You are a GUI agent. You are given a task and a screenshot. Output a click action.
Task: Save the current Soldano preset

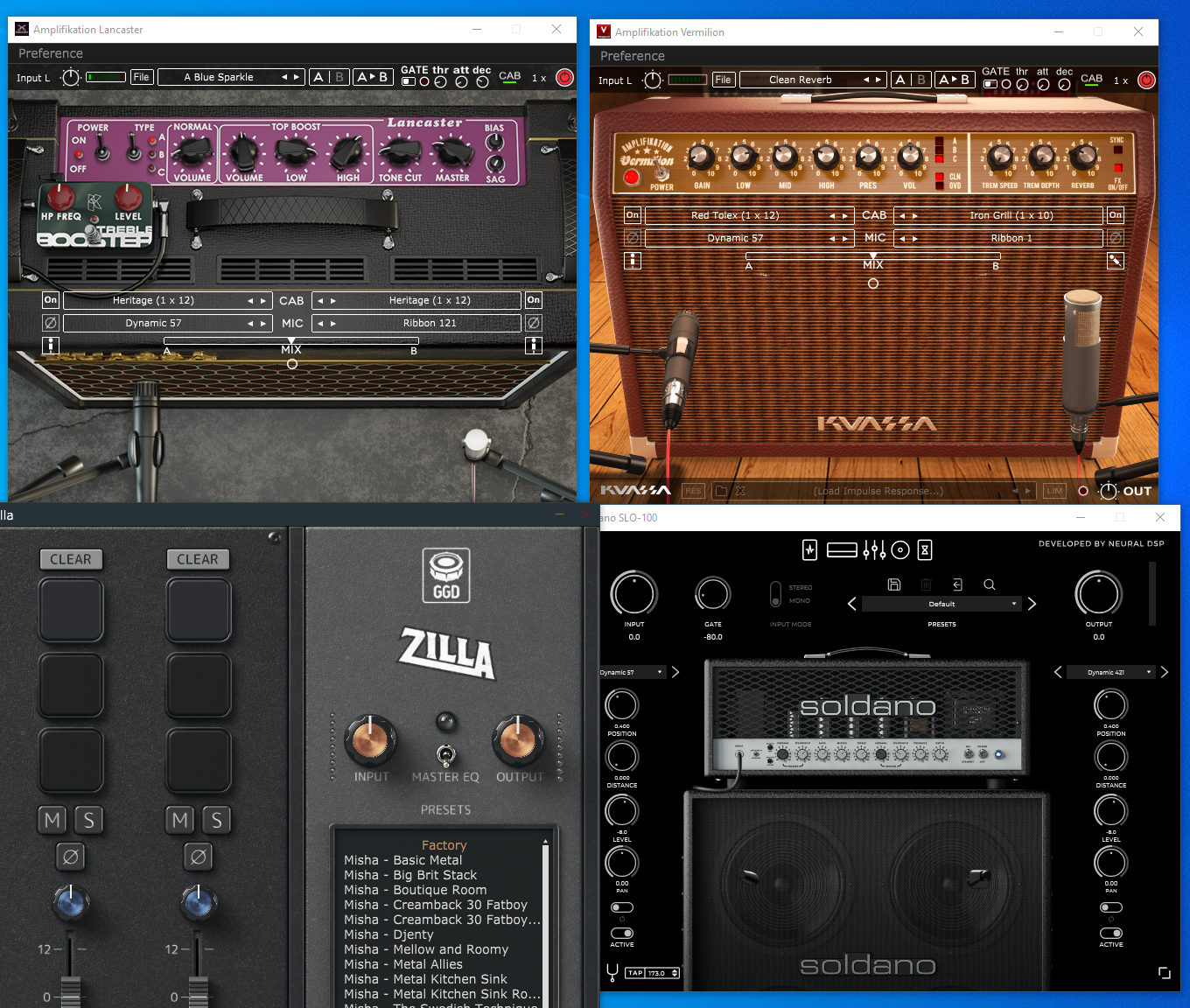[893, 584]
